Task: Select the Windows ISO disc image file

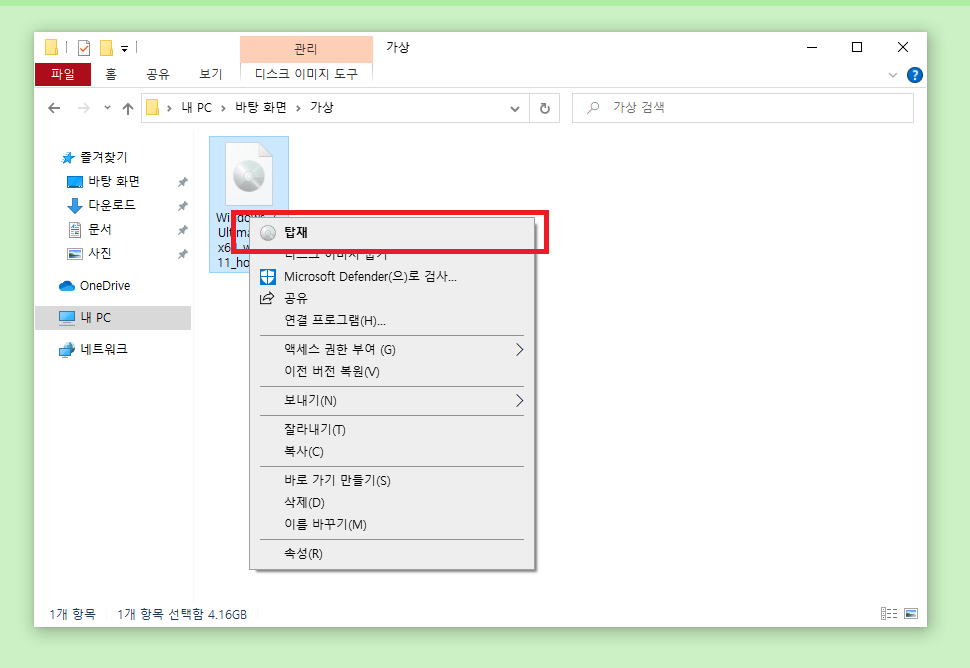Action: point(249,175)
